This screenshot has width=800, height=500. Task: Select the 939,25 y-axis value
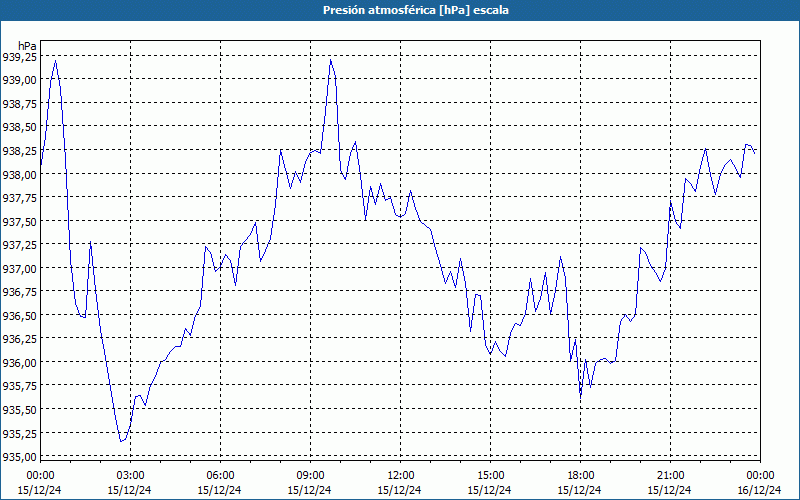pos(19,57)
